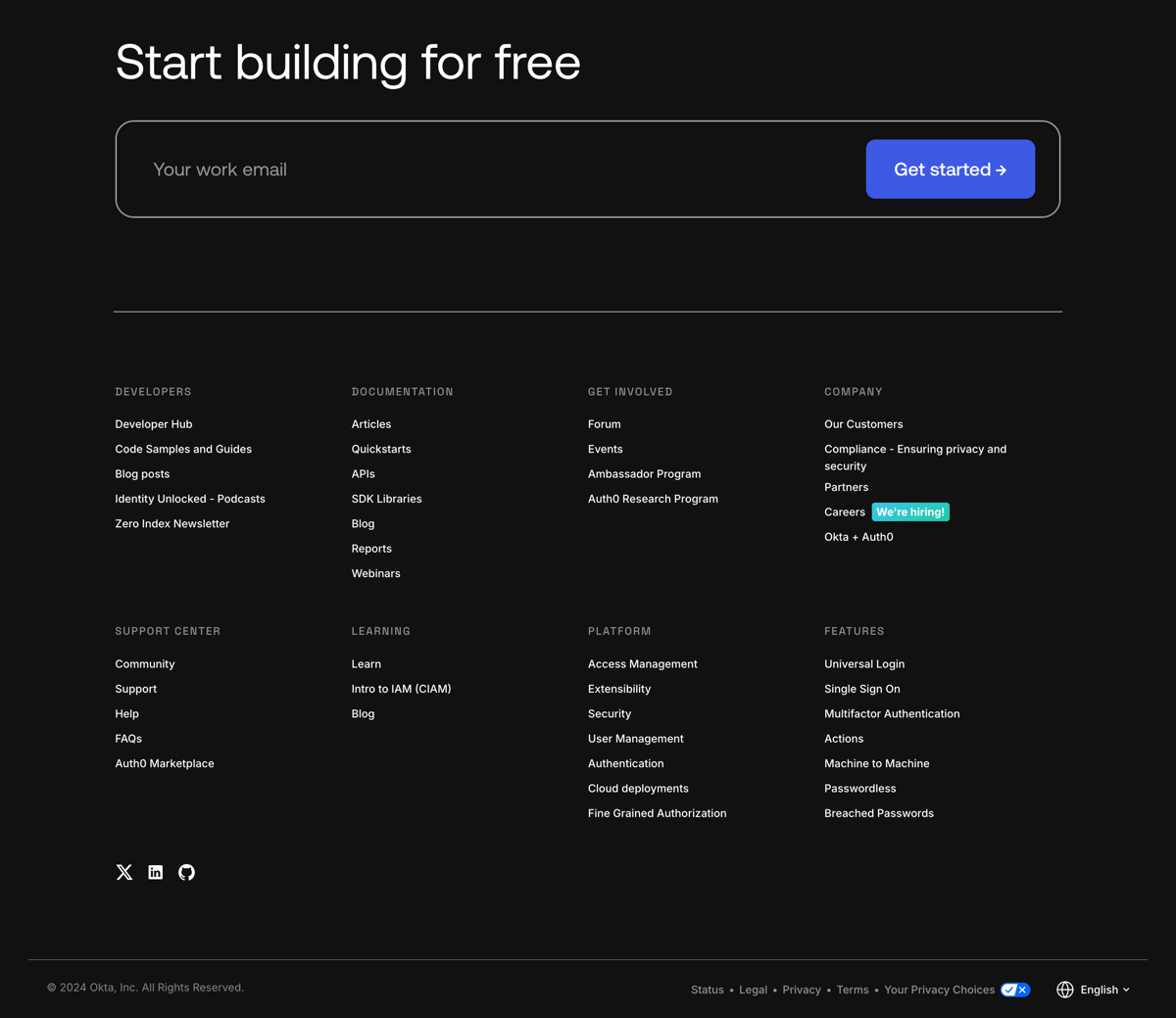The height and width of the screenshot is (1018, 1176).
Task: Click the arrow inside Get started button
Action: [1000, 170]
